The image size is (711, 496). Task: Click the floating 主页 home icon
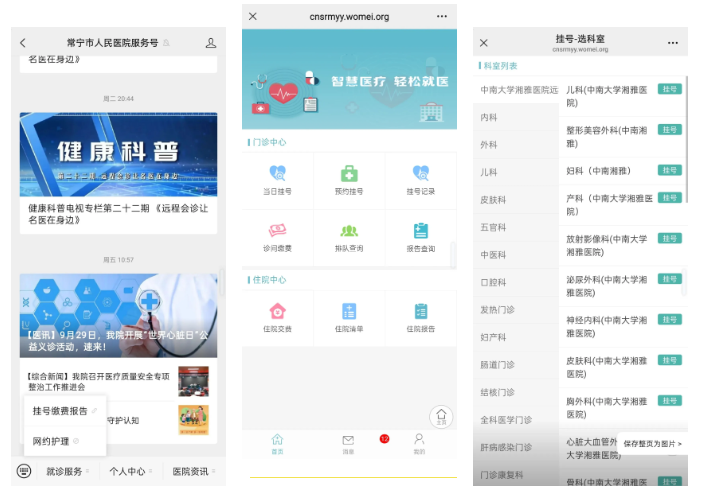(441, 416)
